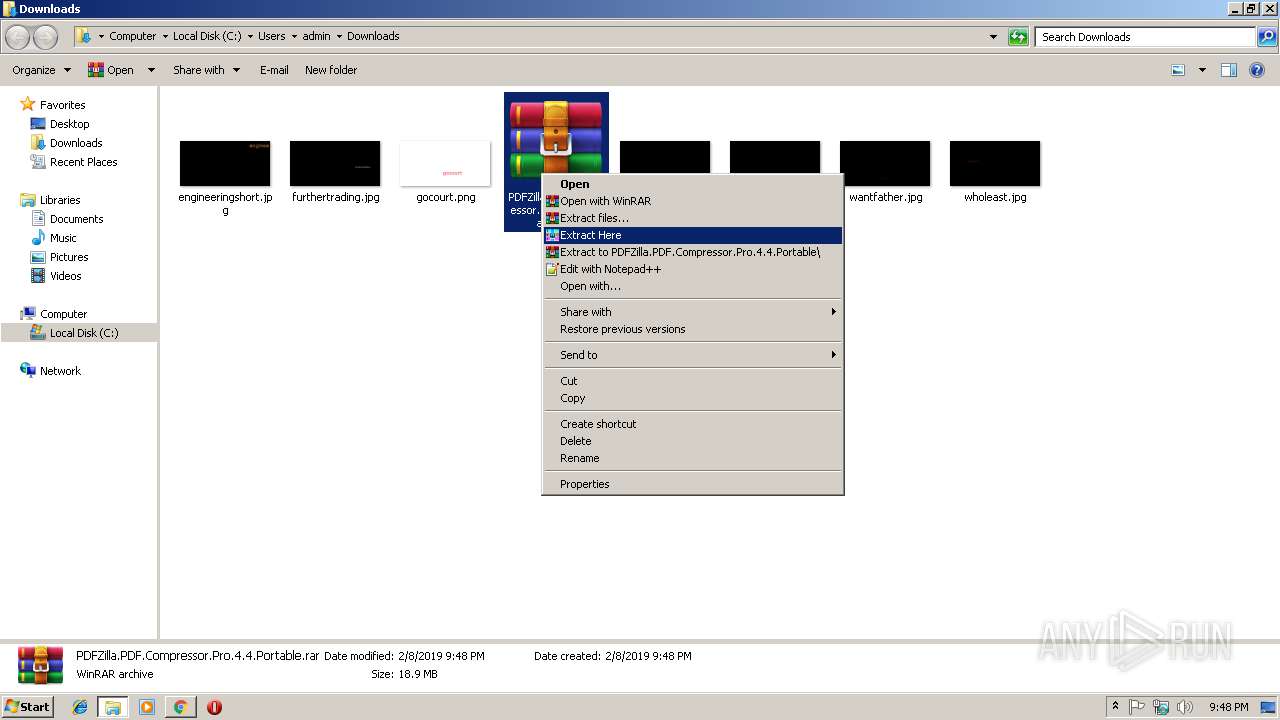Click Computer in address breadcrumb
Viewport: 1280px width, 720px height.
(132, 36)
